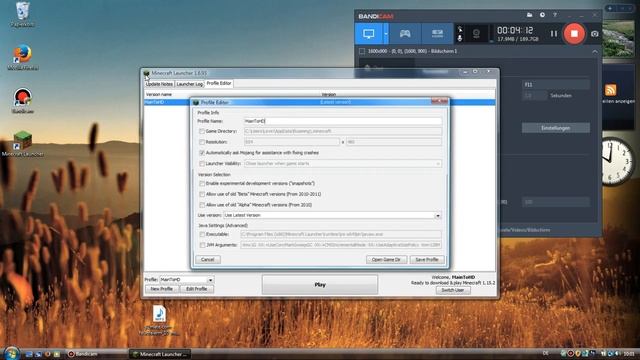This screenshot has width=640, height=360.
Task: Select Bandicam HDMI device recording mode
Action: [437, 33]
